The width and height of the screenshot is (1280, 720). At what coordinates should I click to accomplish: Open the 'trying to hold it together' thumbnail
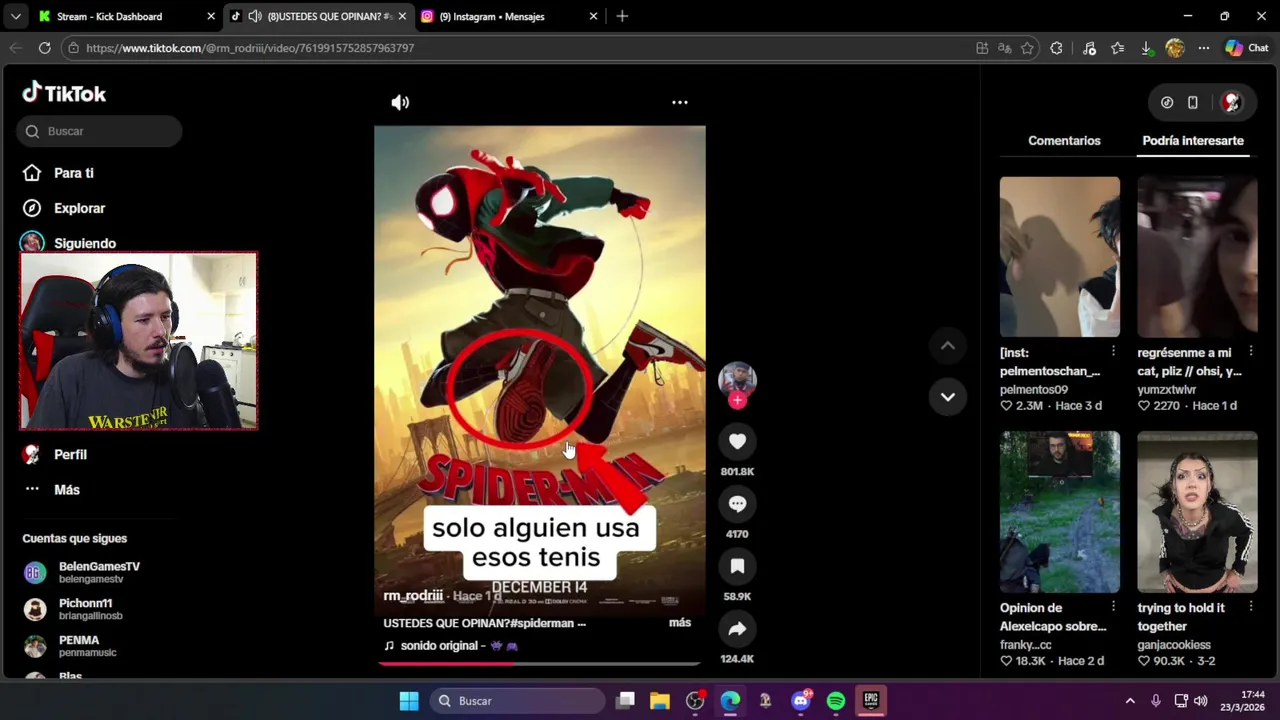point(1197,512)
